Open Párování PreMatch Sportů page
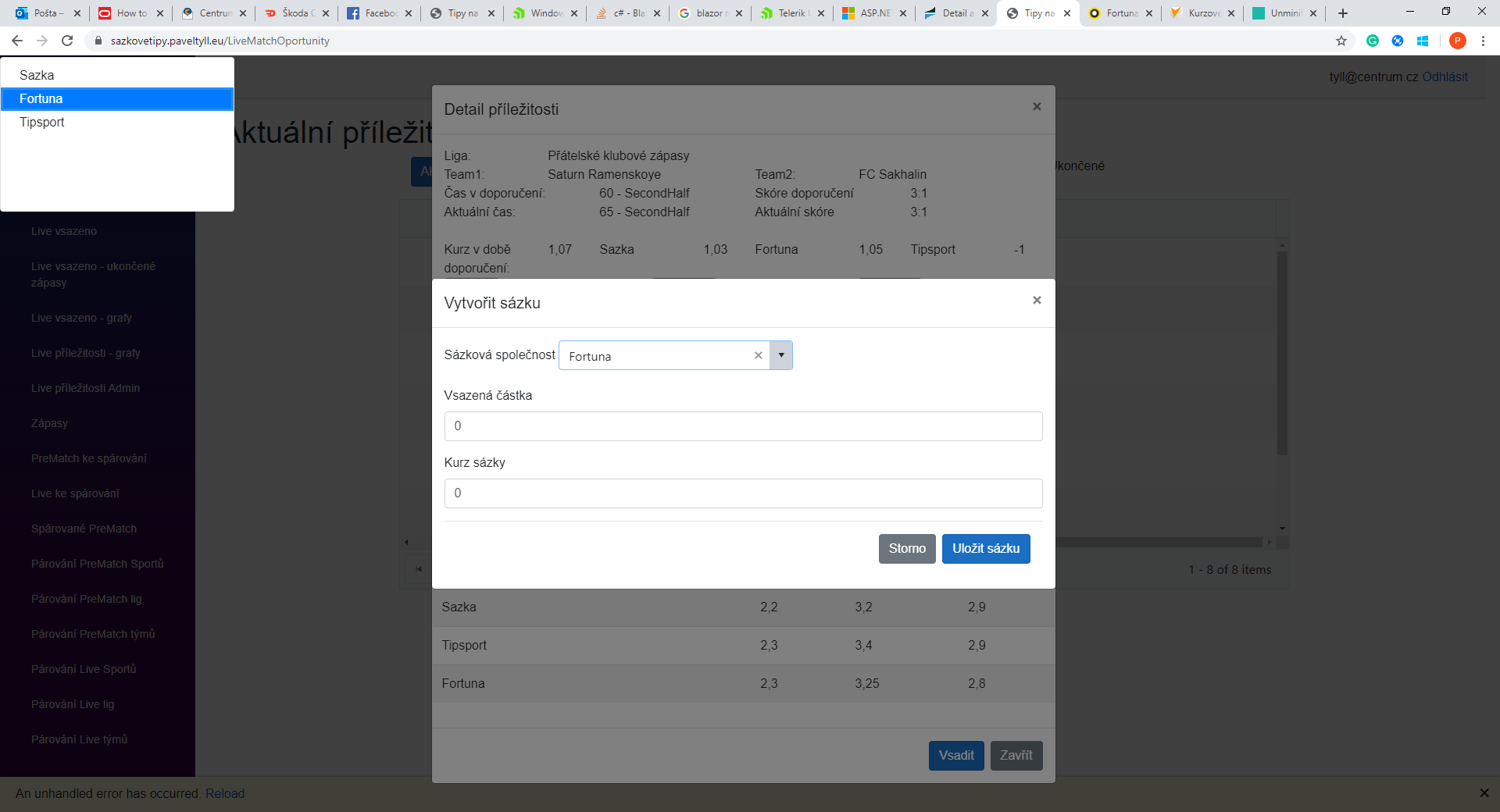1500x812 pixels. pos(98,564)
